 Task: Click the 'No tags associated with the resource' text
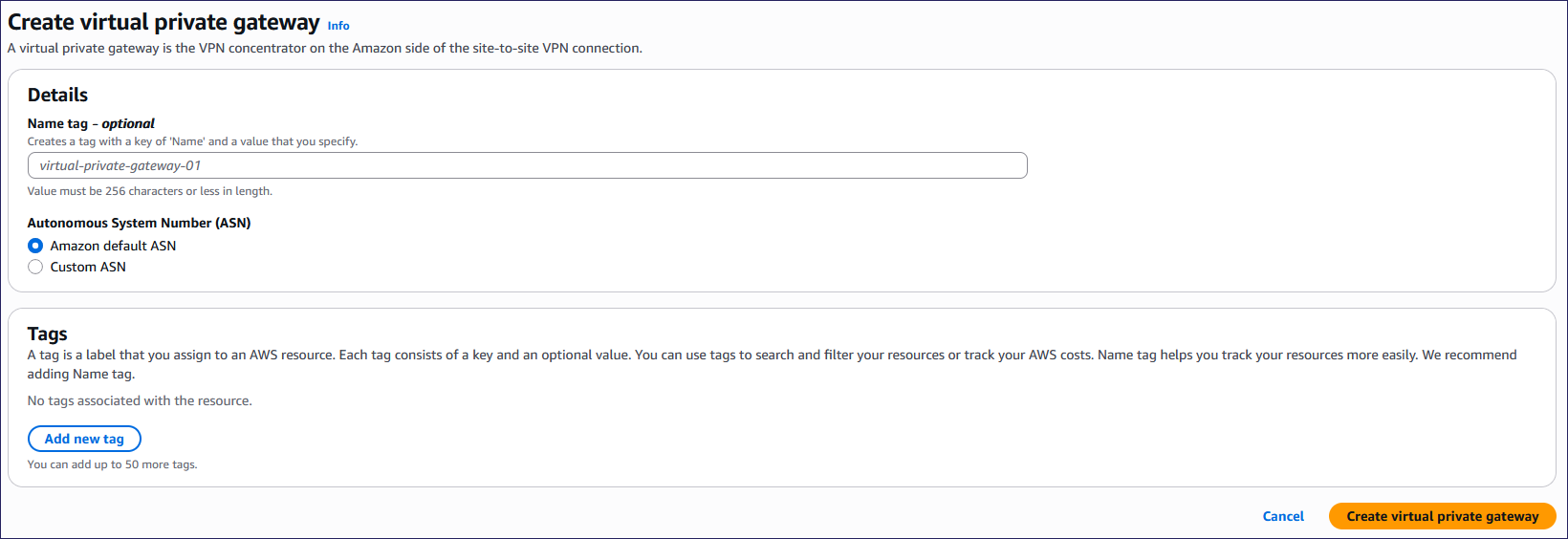tap(140, 400)
